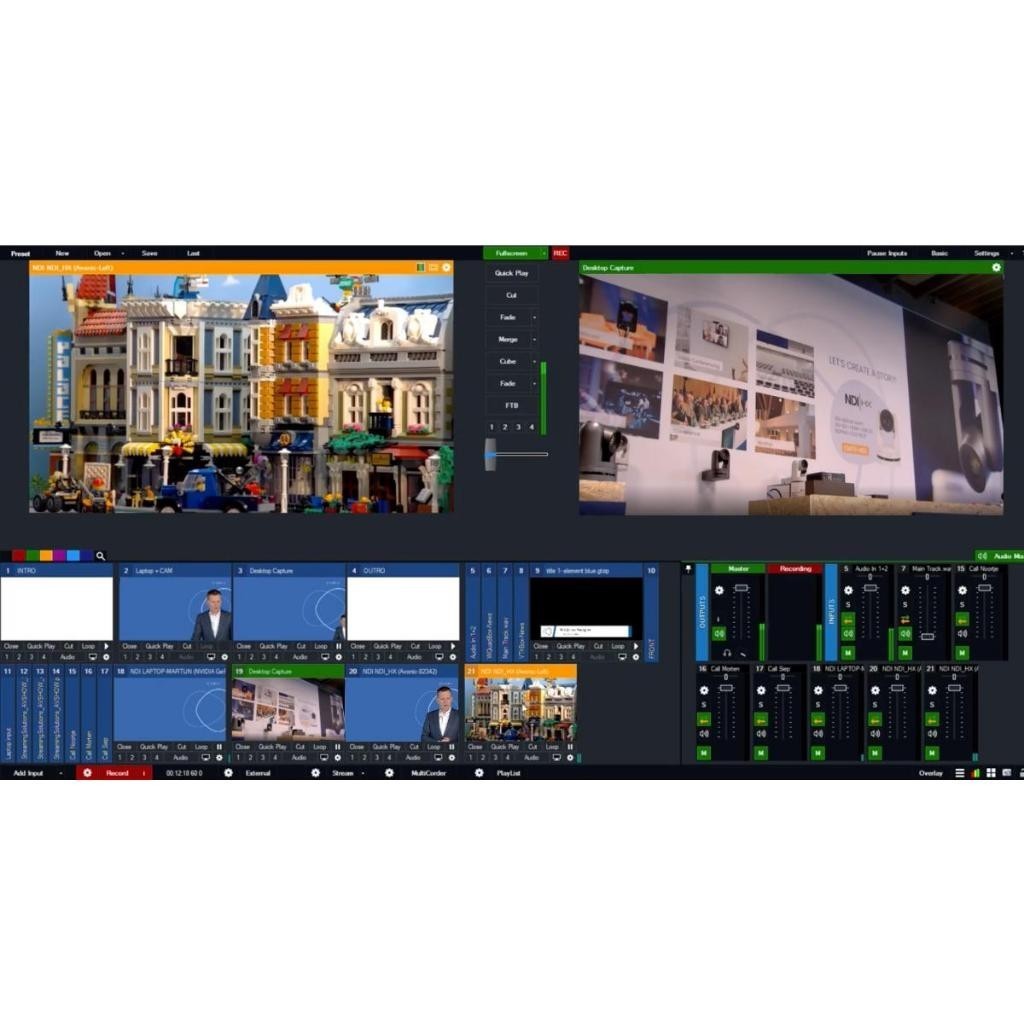This screenshot has height=1024, width=1024.
Task: Open first Fade transition dropdown arrow
Action: pyautogui.click(x=534, y=317)
